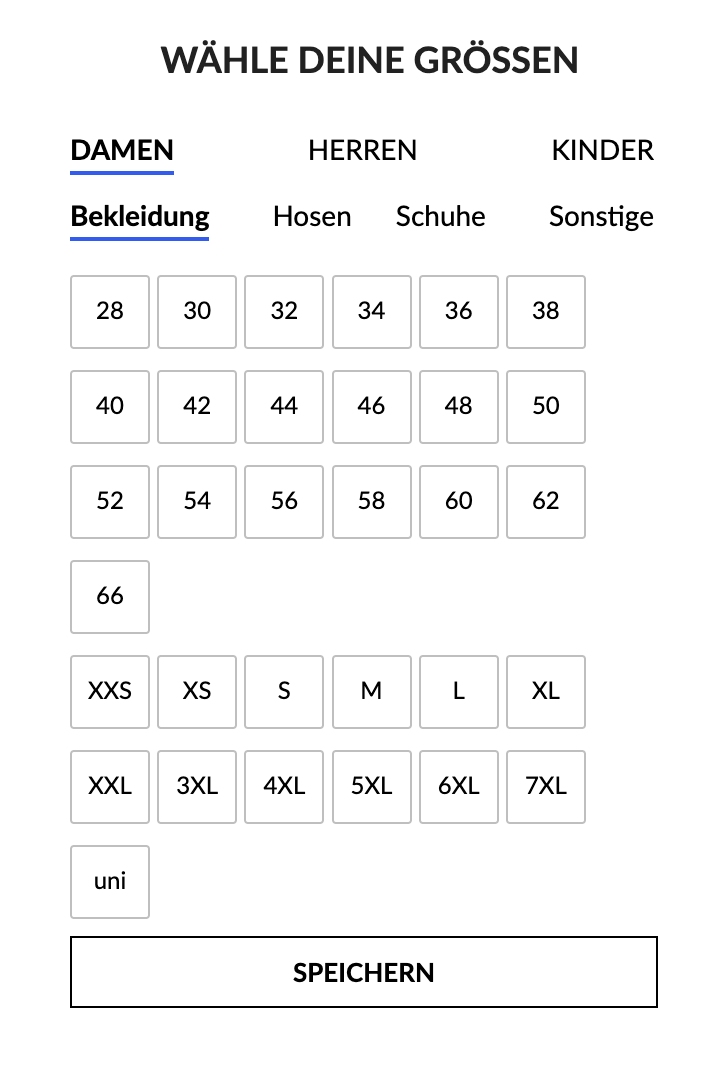
Task: Select size M
Action: [372, 692]
